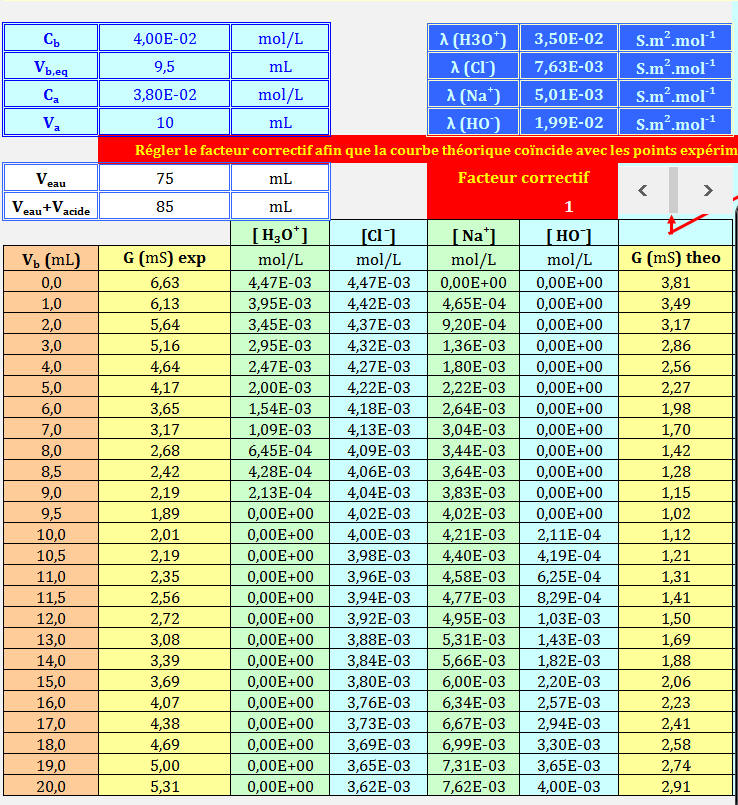Click the λ (H3O+) conductivity value 3,50E-02
The width and height of the screenshot is (738, 805).
(568, 39)
